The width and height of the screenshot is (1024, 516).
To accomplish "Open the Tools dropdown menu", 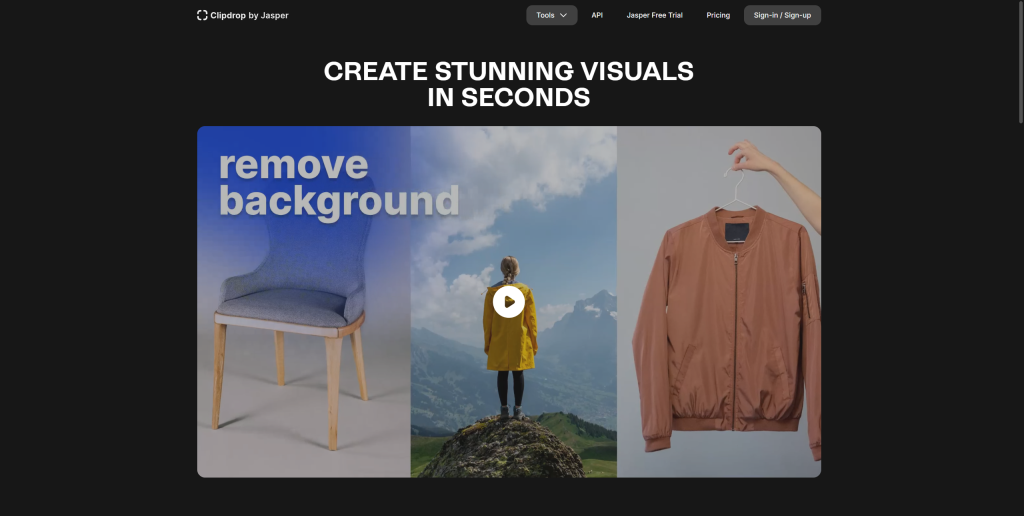I will click(551, 15).
